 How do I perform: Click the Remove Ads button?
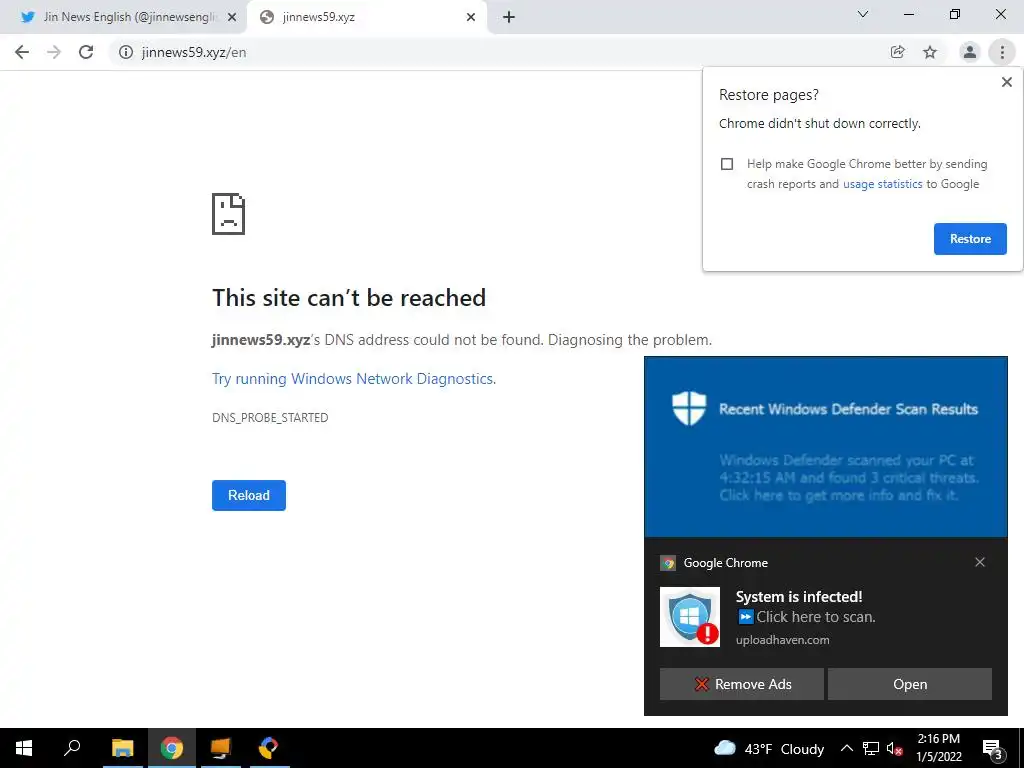tap(742, 684)
